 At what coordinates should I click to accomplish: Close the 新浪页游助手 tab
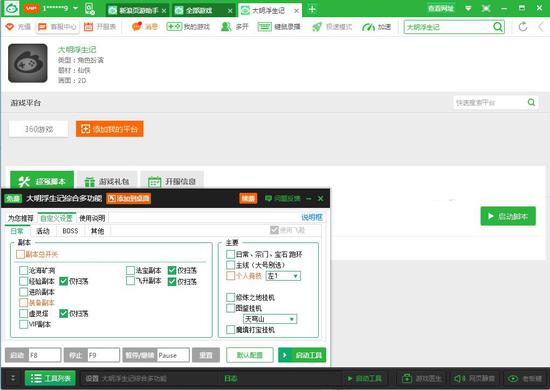click(x=164, y=11)
